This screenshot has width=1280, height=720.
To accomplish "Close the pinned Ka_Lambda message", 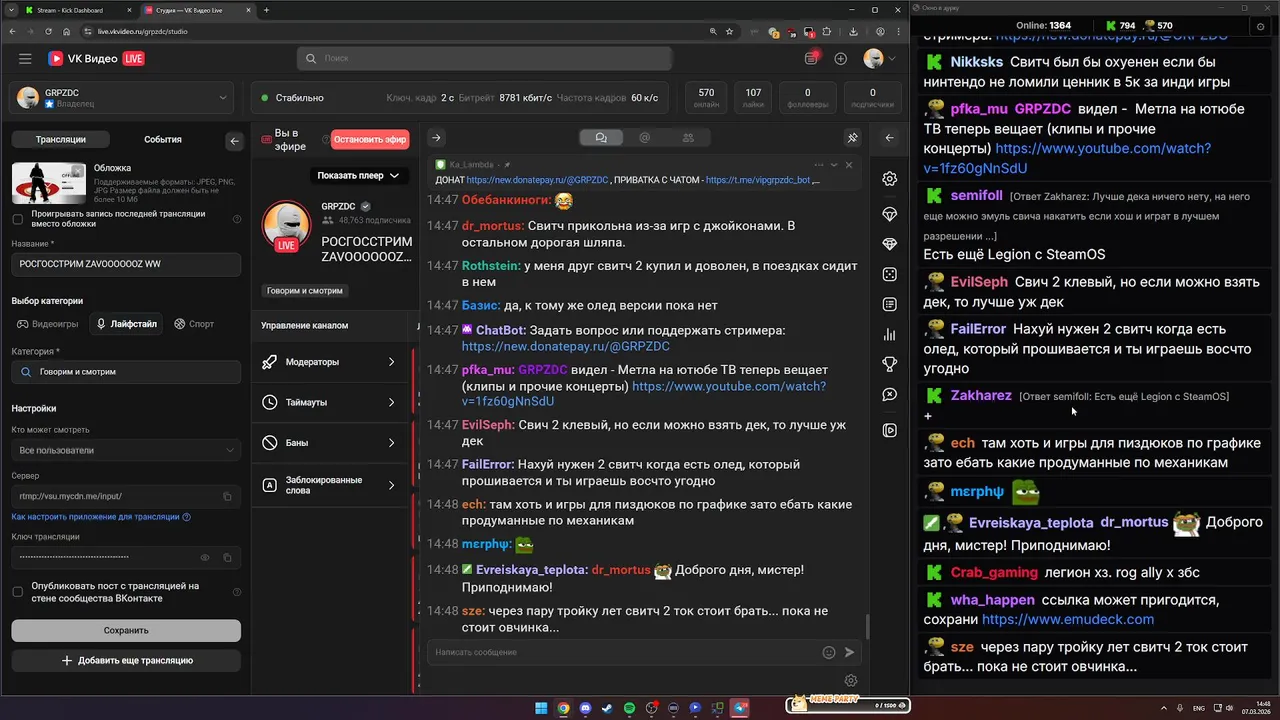I will coord(849,165).
